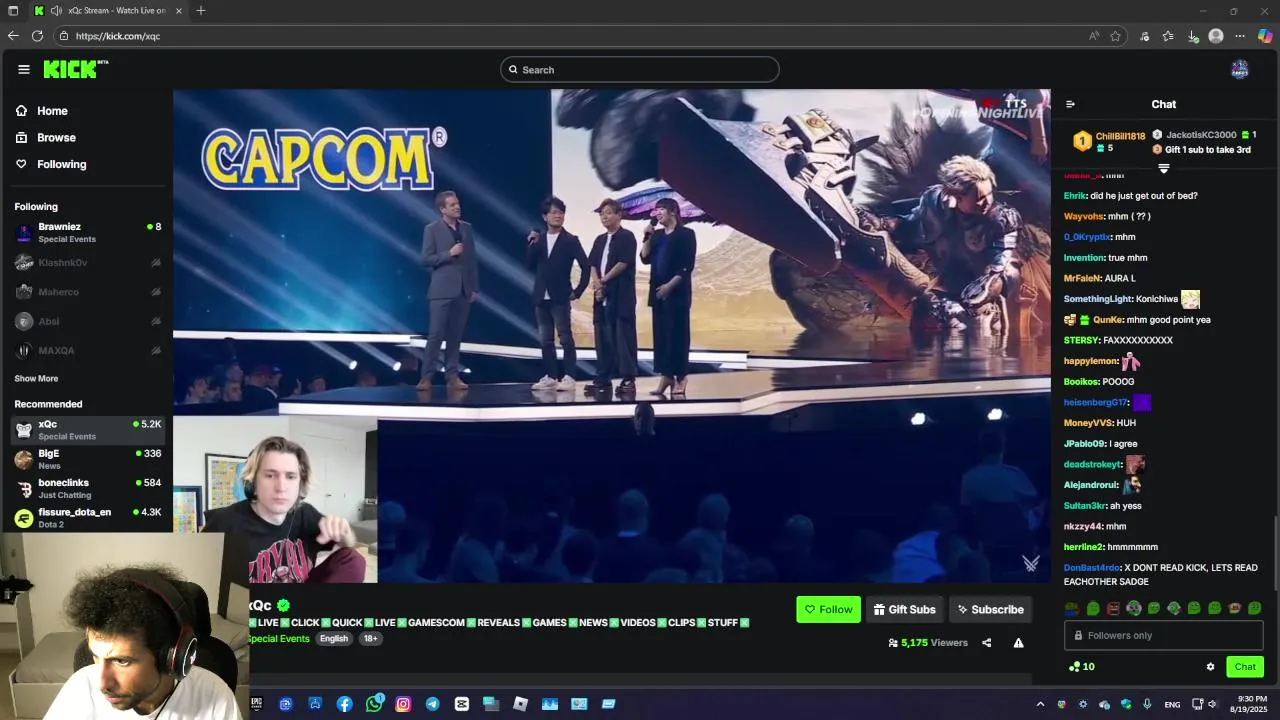Open chat settings gear icon
The width and height of the screenshot is (1280, 720).
pyautogui.click(x=1210, y=667)
